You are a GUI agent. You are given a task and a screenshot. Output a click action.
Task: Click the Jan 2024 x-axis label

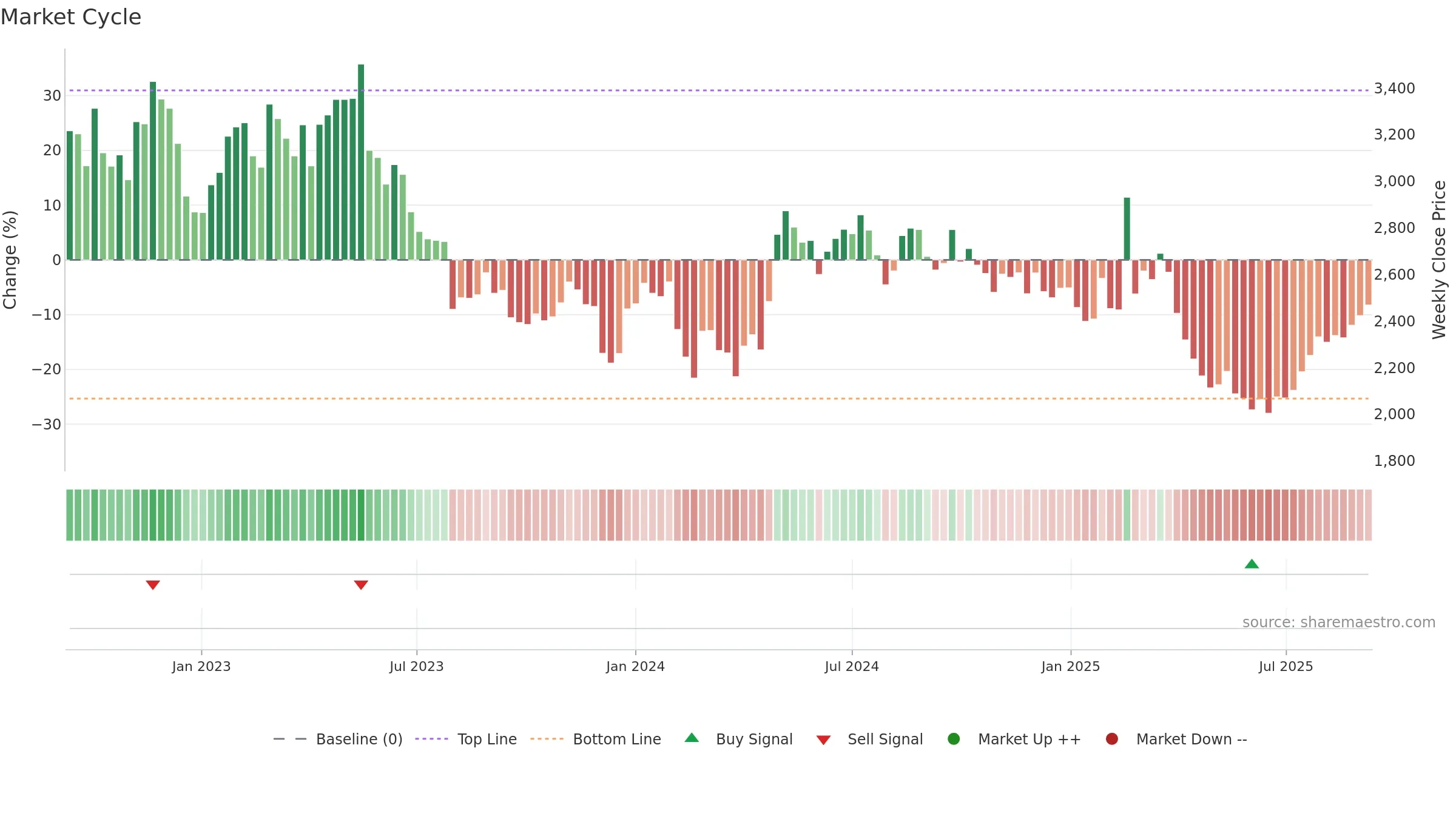click(x=635, y=666)
